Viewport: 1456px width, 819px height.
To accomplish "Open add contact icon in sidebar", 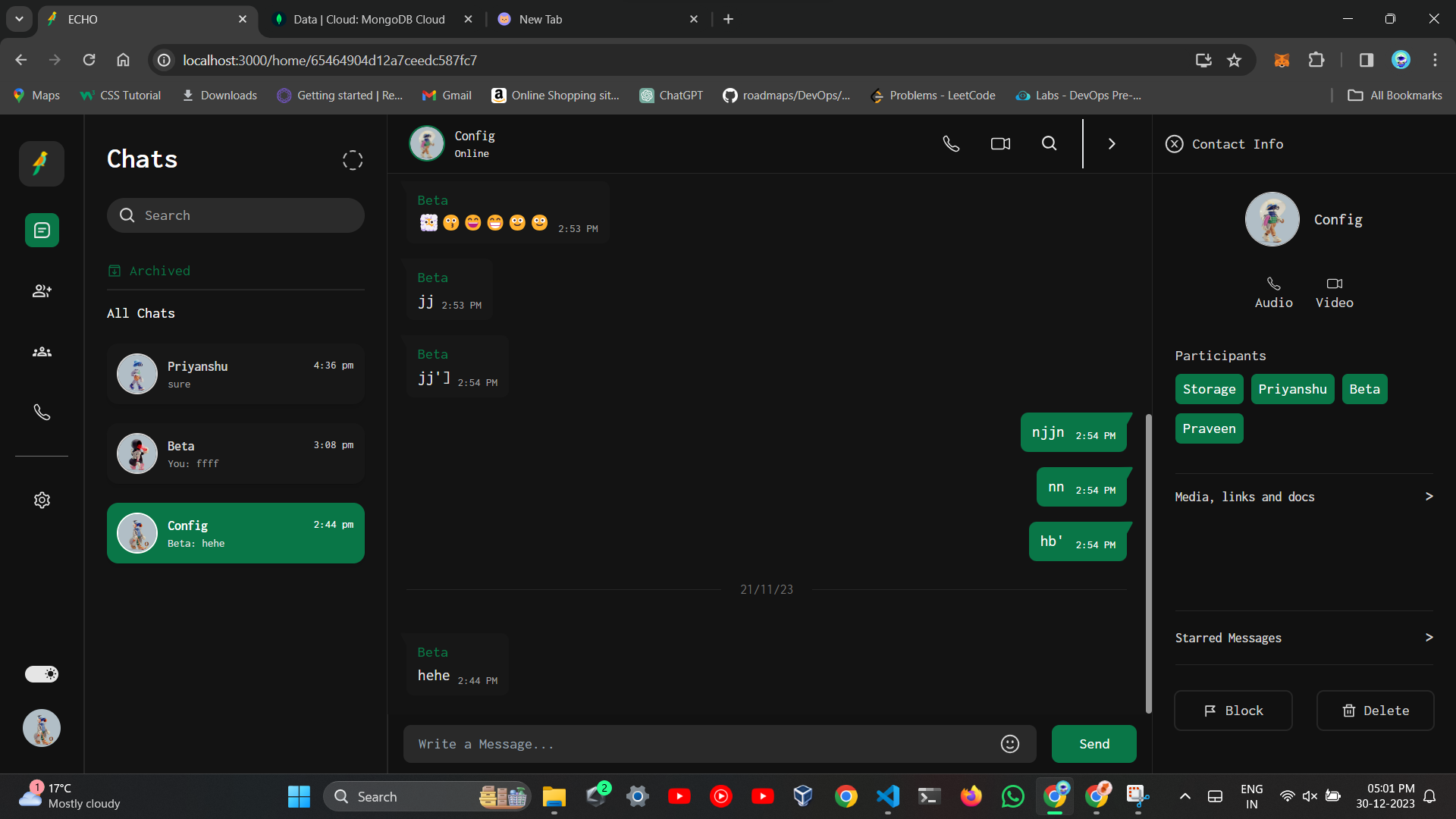I will pyautogui.click(x=42, y=291).
